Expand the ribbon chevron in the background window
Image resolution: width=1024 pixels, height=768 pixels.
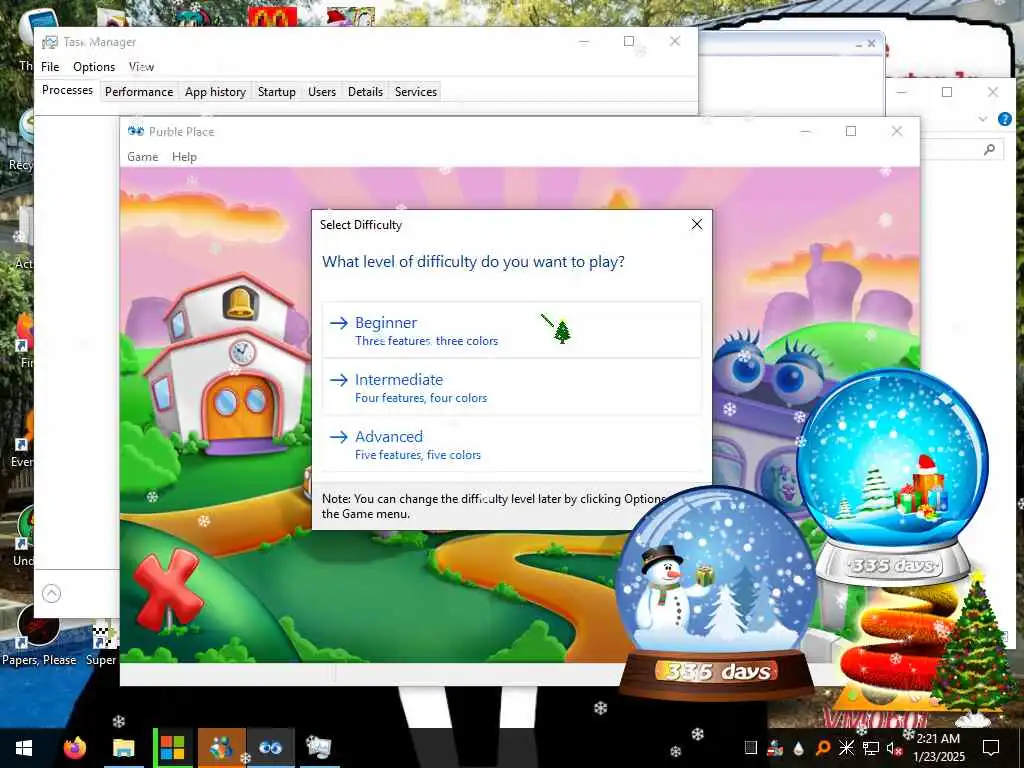coord(983,119)
